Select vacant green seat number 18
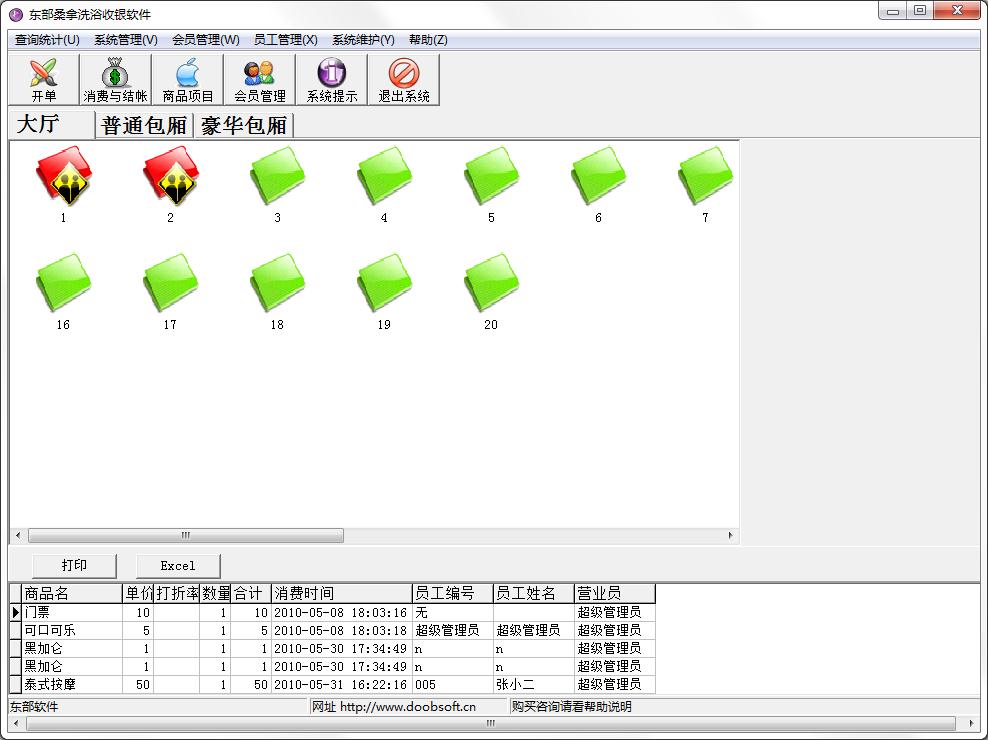Image resolution: width=988 pixels, height=740 pixels. pyautogui.click(x=277, y=284)
